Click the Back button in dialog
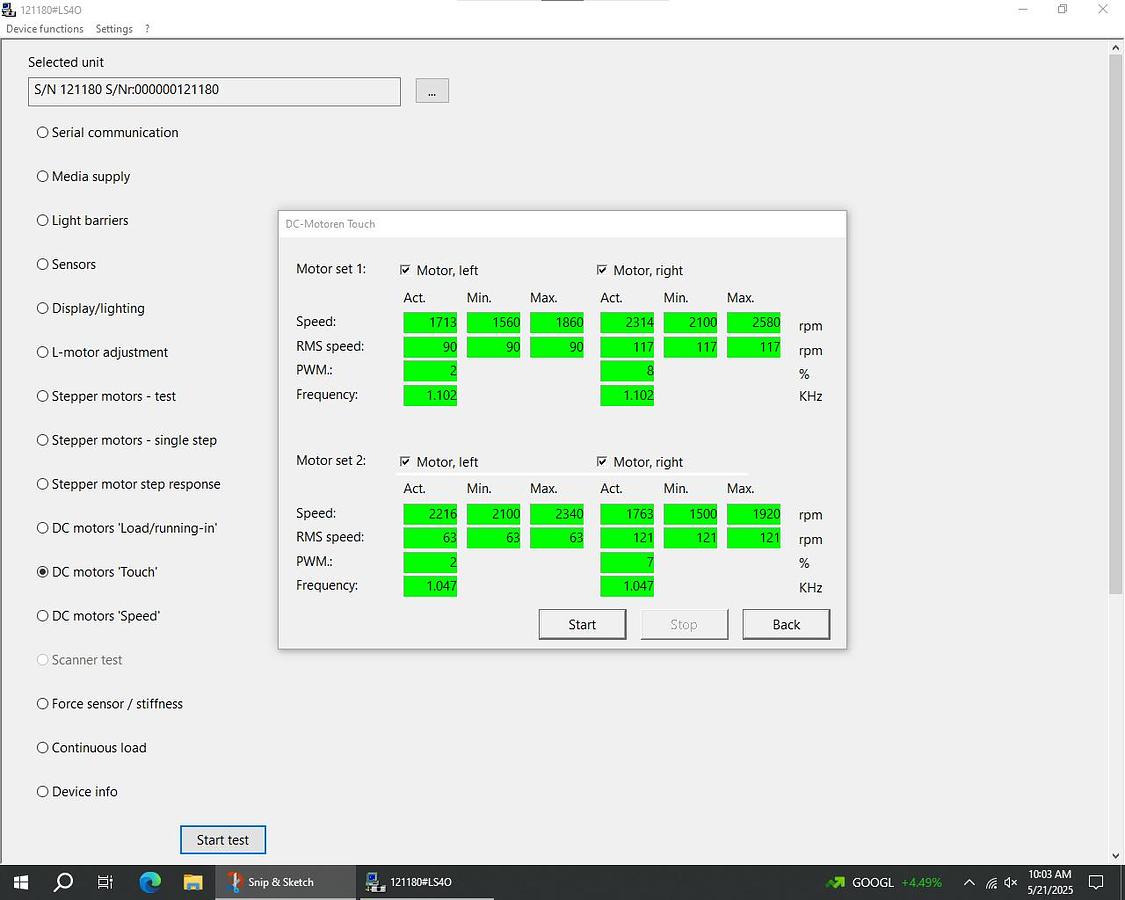The image size is (1125, 900). [x=785, y=624]
